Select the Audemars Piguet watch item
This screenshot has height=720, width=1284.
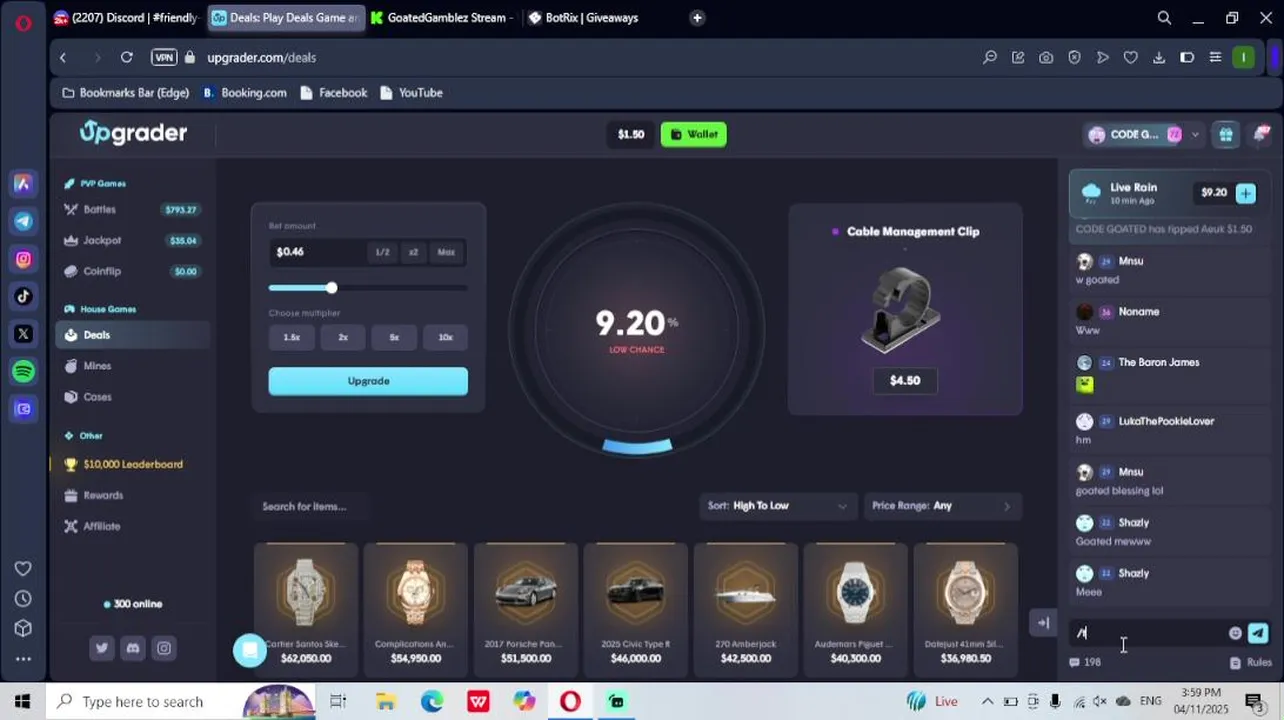(856, 609)
